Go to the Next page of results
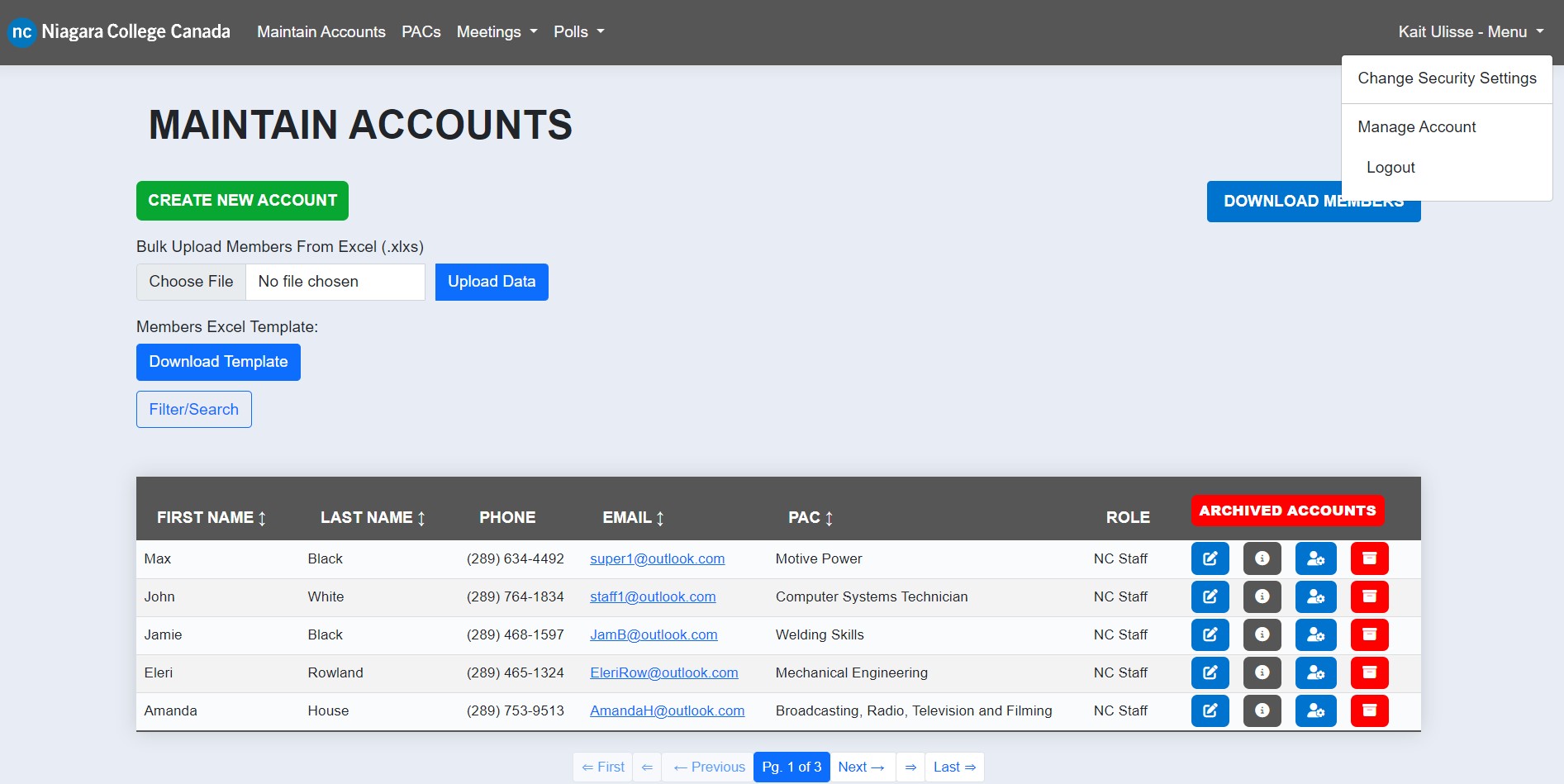Viewport: 1564px width, 784px height. pos(861,767)
